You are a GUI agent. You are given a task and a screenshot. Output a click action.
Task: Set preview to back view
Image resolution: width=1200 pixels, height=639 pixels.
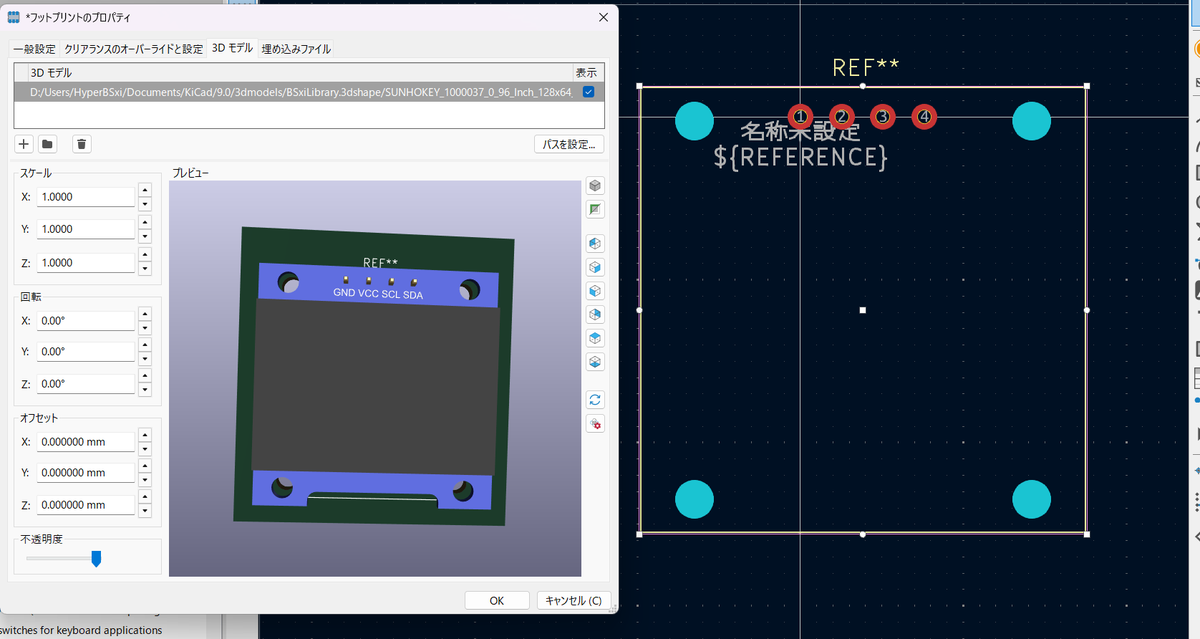[x=595, y=314]
